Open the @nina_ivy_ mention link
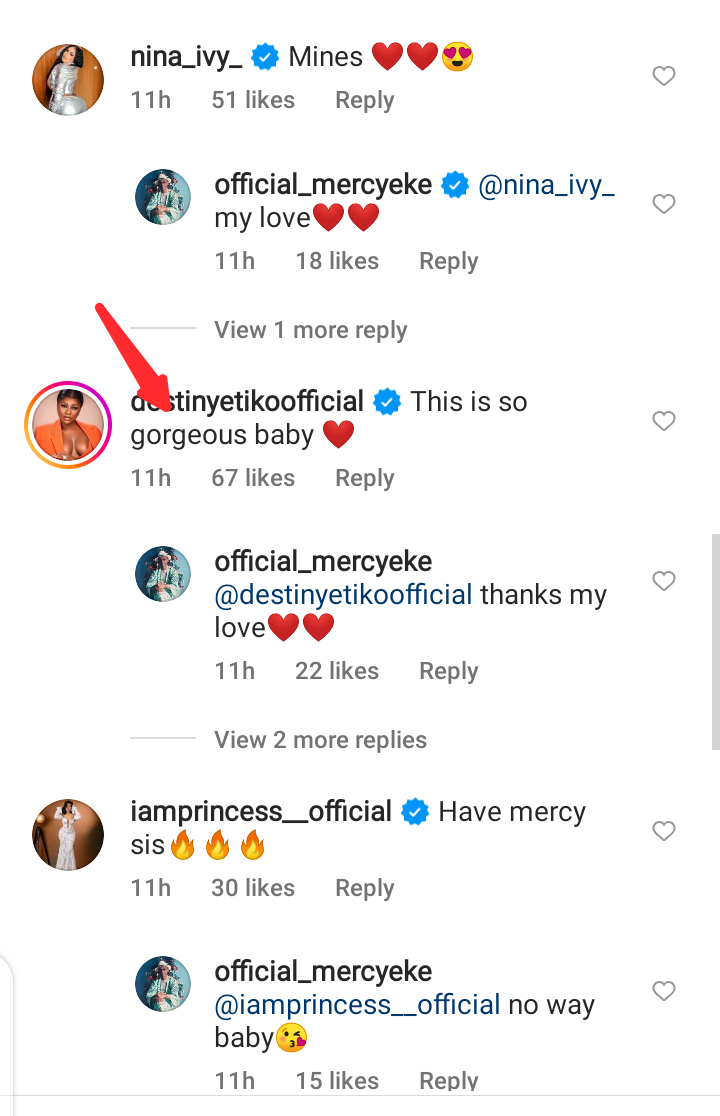The image size is (720, 1116). pos(546,185)
